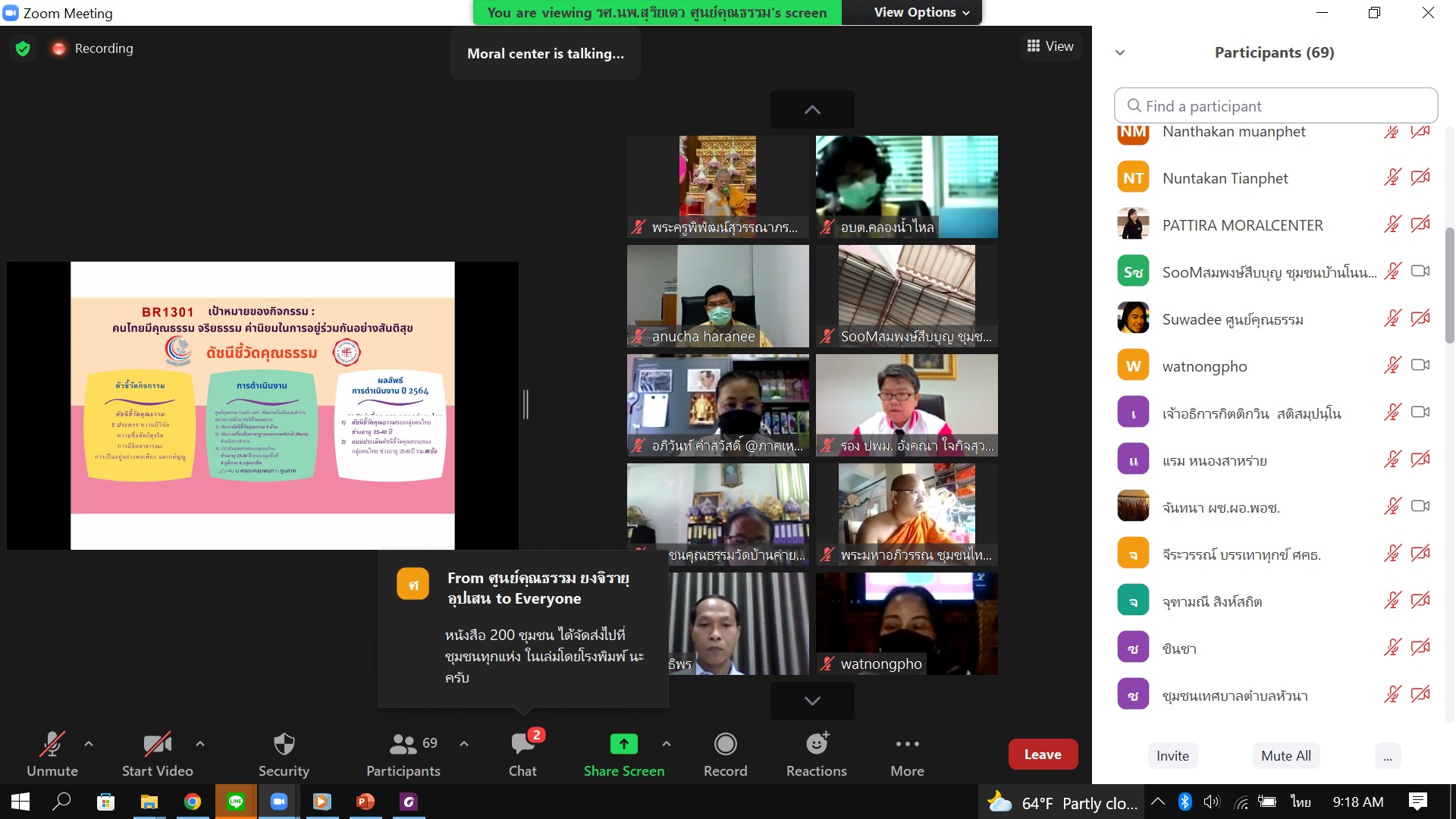The image size is (1456, 819).
Task: Click the green encryption shield icon
Action: pos(23,49)
